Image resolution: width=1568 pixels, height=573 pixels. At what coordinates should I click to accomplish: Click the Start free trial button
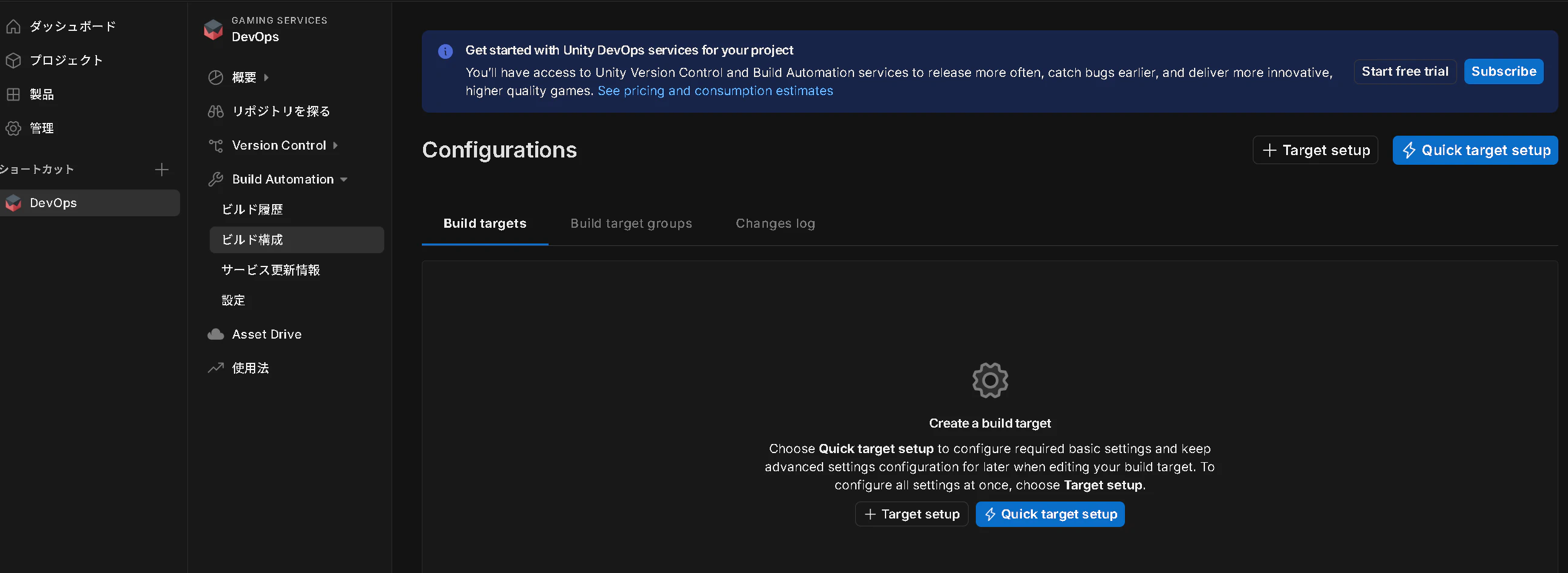tap(1405, 72)
